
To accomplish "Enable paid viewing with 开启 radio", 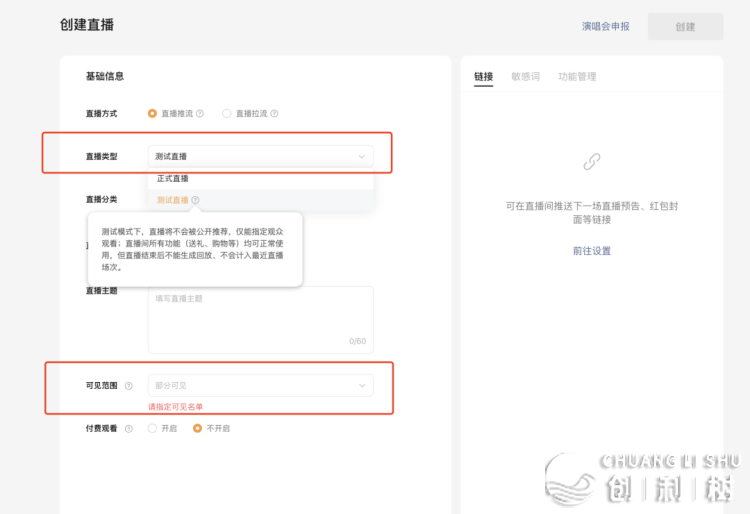I will pyautogui.click(x=153, y=428).
